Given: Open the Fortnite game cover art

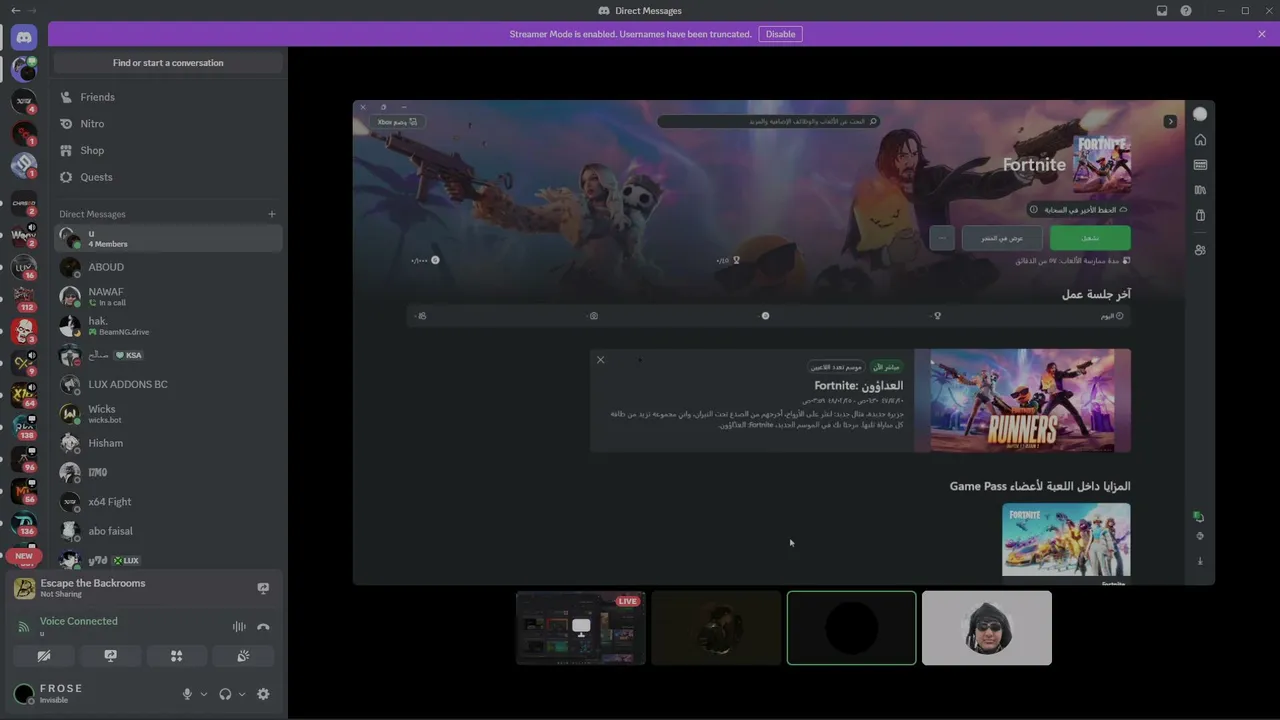Looking at the screenshot, I should click(1102, 165).
